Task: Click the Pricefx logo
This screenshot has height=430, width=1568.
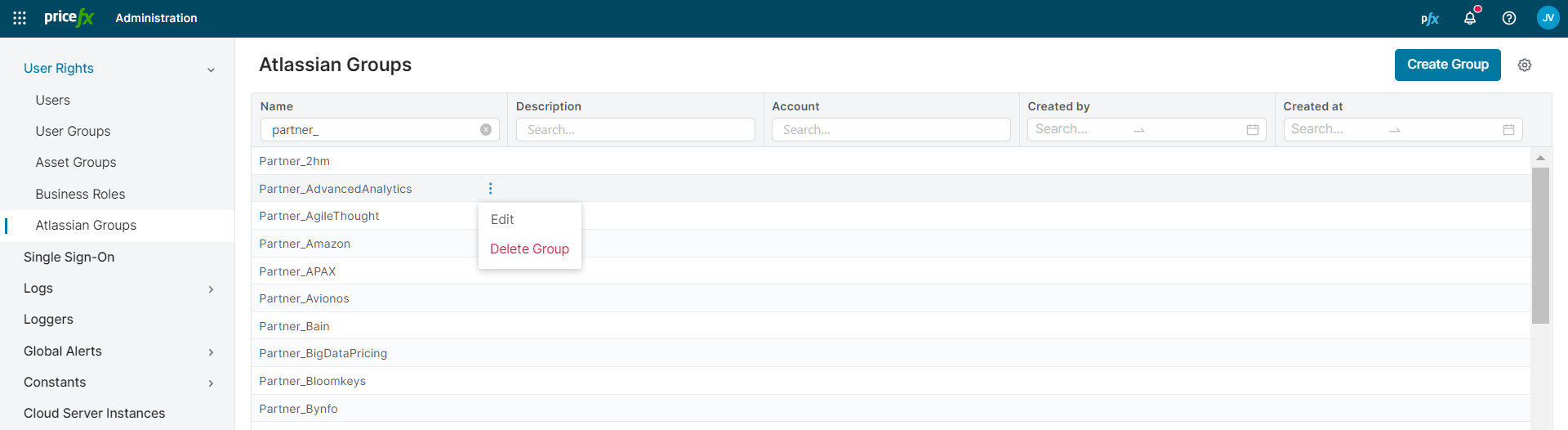Action: tap(69, 17)
